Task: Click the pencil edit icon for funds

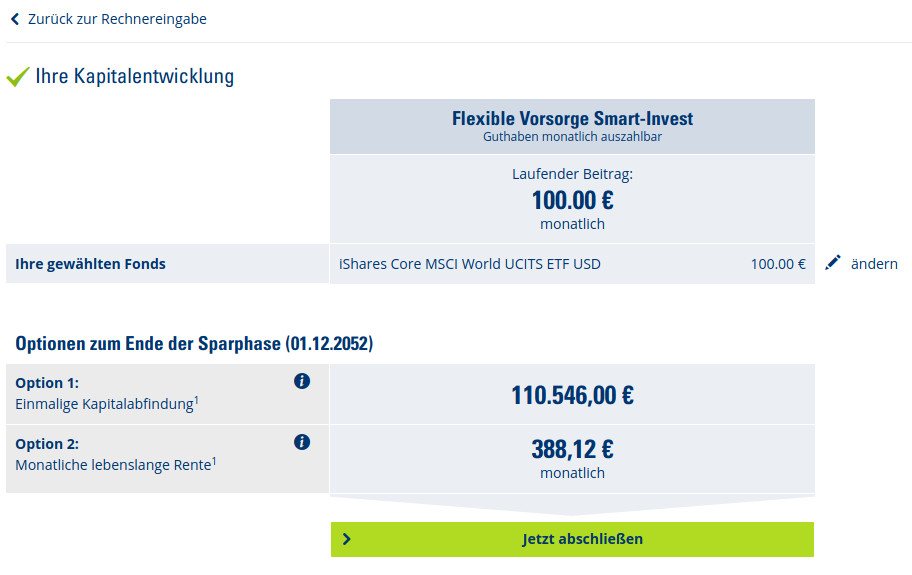Action: pyautogui.click(x=833, y=263)
